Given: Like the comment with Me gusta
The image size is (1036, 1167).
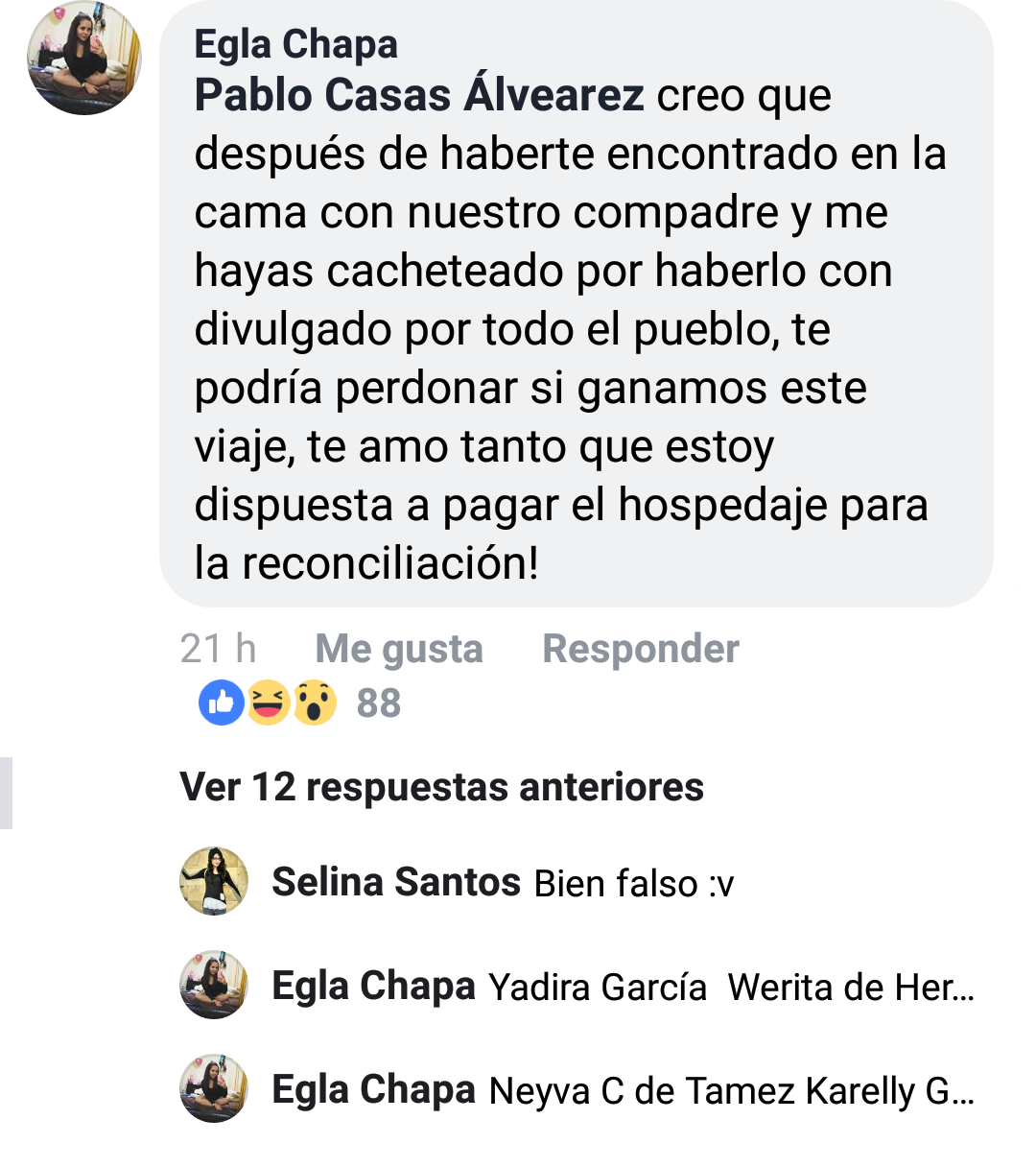Looking at the screenshot, I should (x=399, y=650).
